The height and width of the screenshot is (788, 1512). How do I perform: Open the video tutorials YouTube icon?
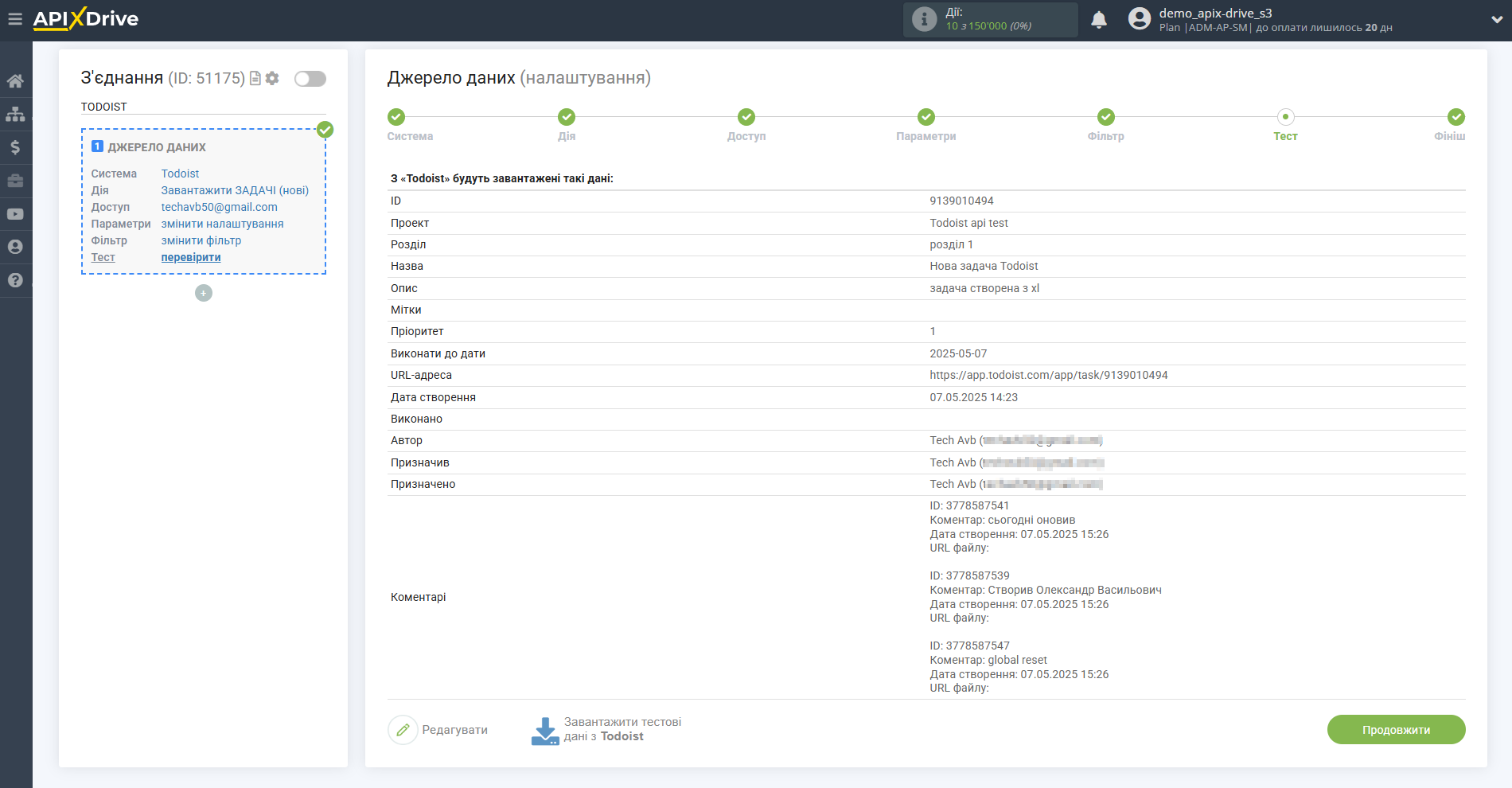point(15,214)
